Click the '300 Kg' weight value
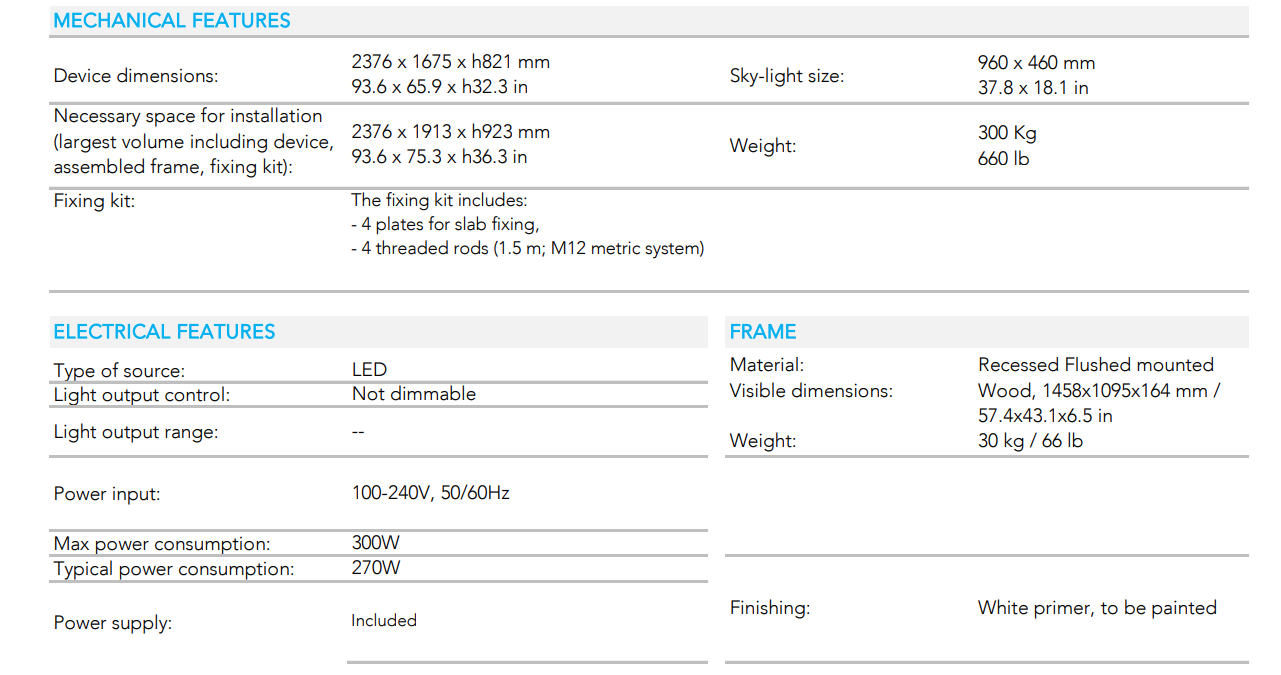Viewport: 1281px width, 675px height. [1007, 133]
